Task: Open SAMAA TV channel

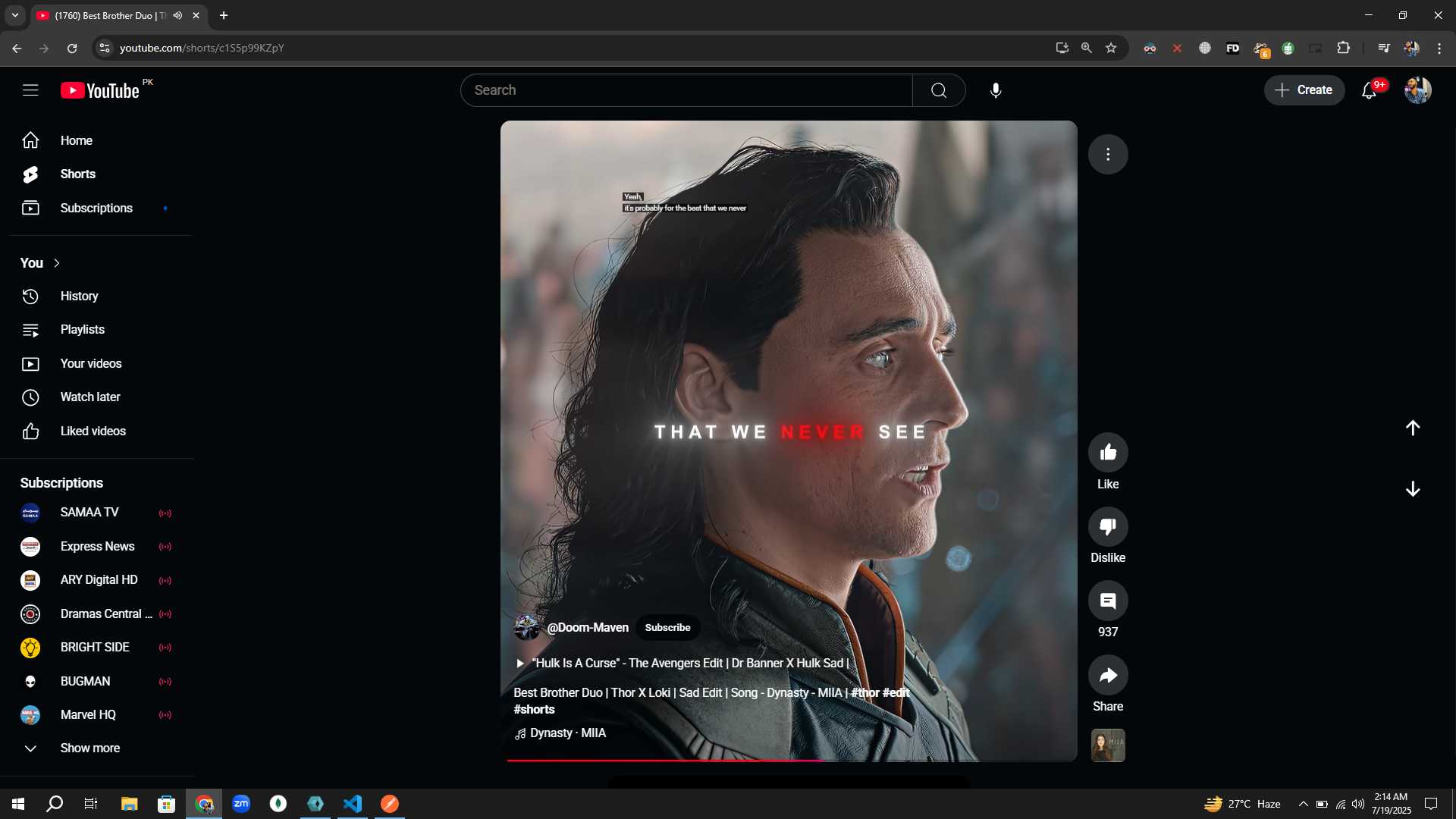Action: tap(97, 513)
